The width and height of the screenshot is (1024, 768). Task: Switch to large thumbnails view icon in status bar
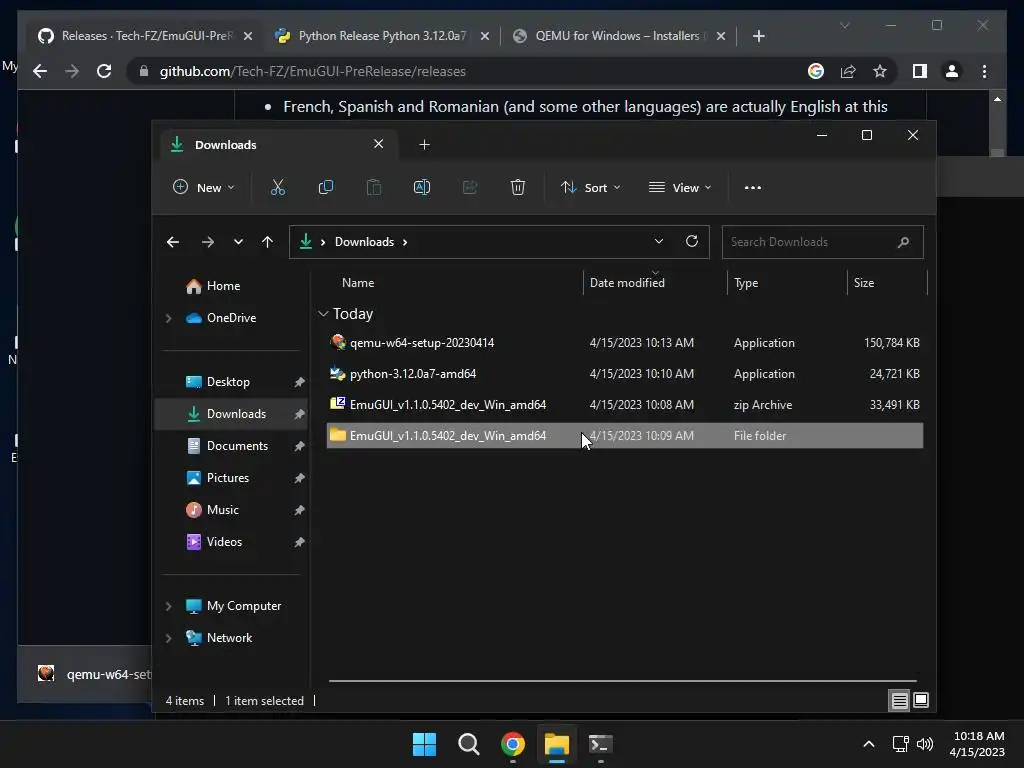click(921, 700)
